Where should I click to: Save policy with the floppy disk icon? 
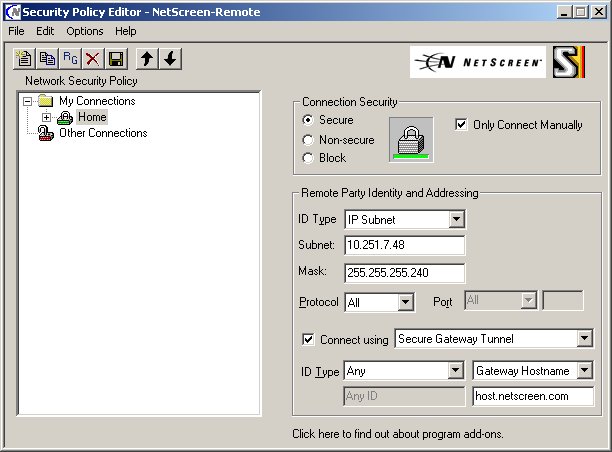point(116,59)
